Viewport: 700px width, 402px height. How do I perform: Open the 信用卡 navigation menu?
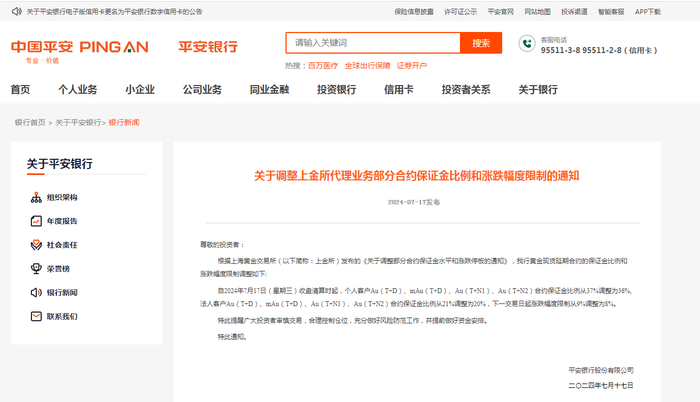(x=399, y=90)
